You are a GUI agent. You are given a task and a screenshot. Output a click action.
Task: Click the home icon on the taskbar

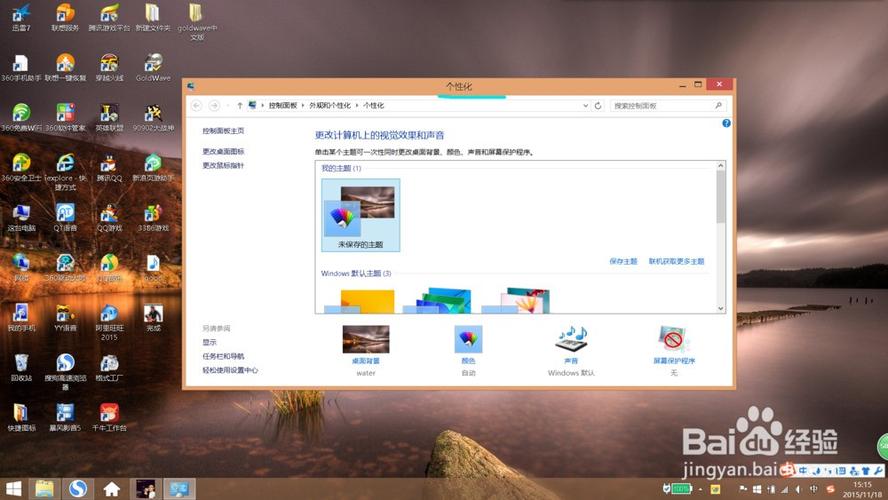pyautogui.click(x=112, y=489)
